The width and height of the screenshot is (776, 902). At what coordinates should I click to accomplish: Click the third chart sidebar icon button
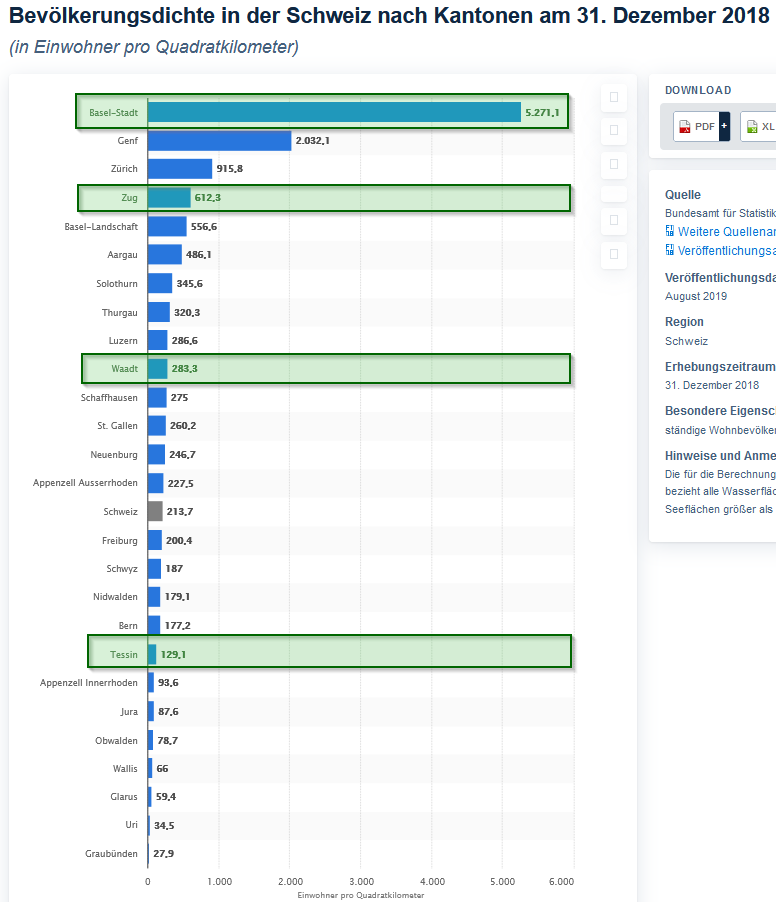614,163
